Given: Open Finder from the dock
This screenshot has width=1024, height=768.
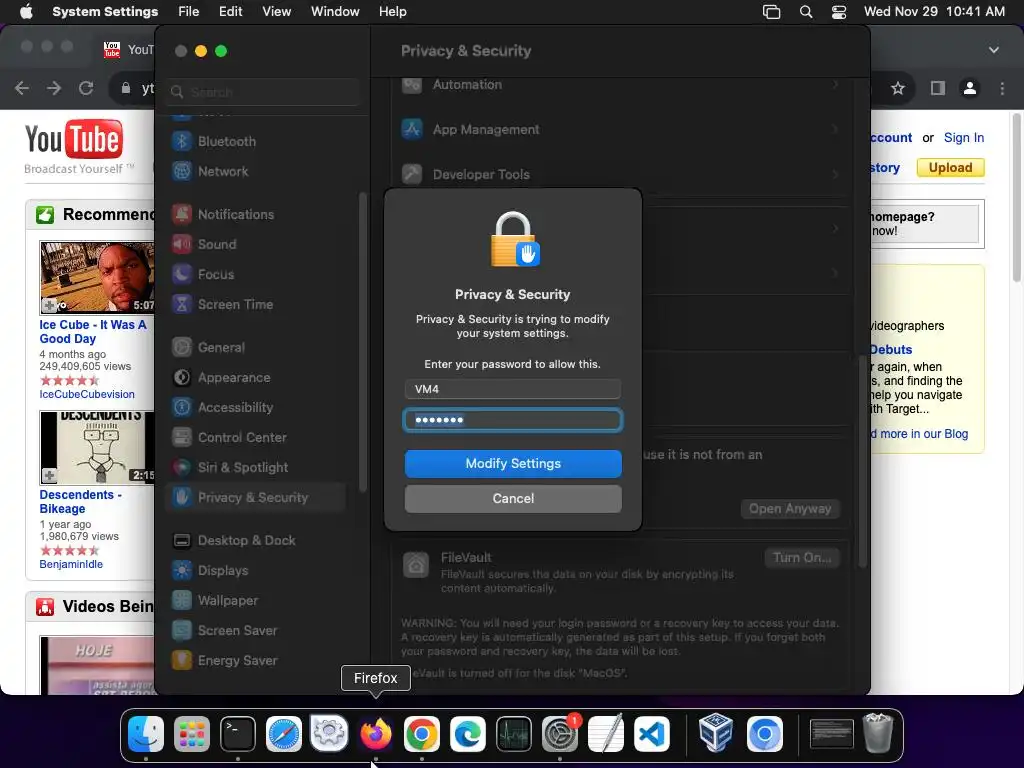Looking at the screenshot, I should [x=146, y=733].
